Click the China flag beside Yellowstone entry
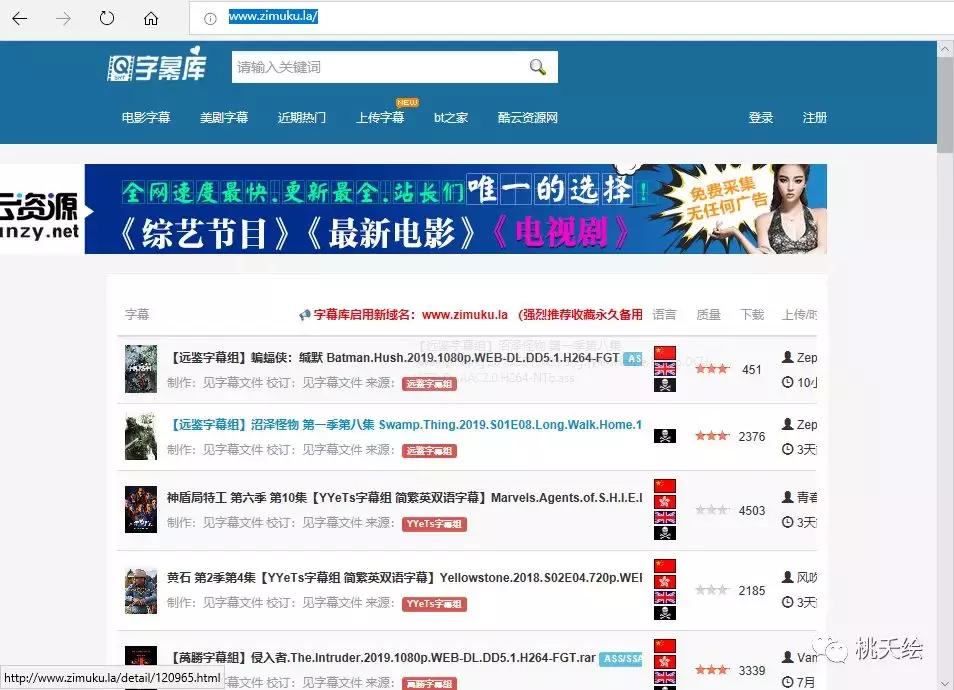Screen dimensions: 954x690 click(664, 568)
